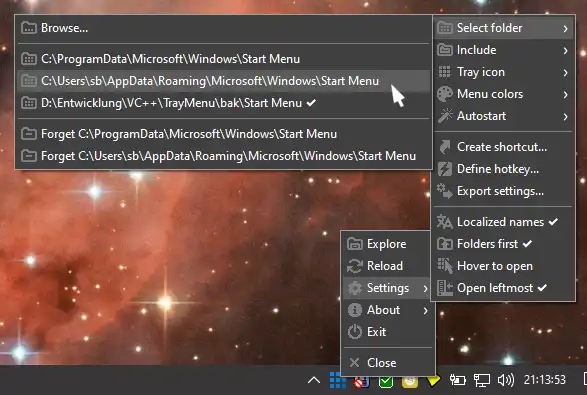The height and width of the screenshot is (395, 587).
Task: Choose Explore menu entry
Action: click(387, 244)
